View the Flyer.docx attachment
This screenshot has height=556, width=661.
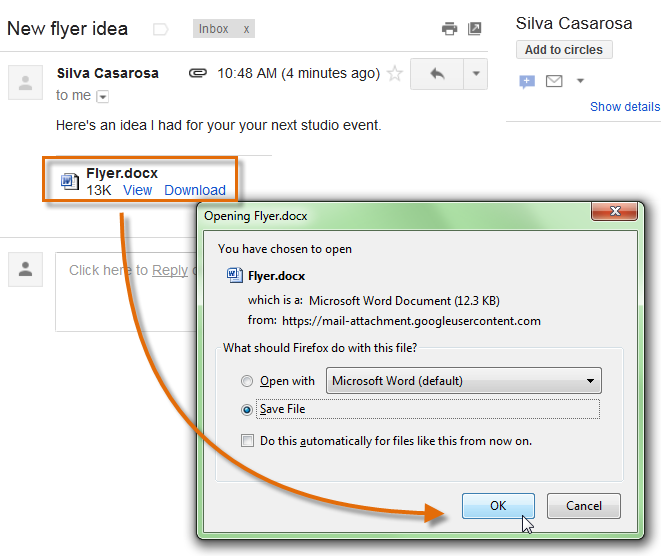137,190
